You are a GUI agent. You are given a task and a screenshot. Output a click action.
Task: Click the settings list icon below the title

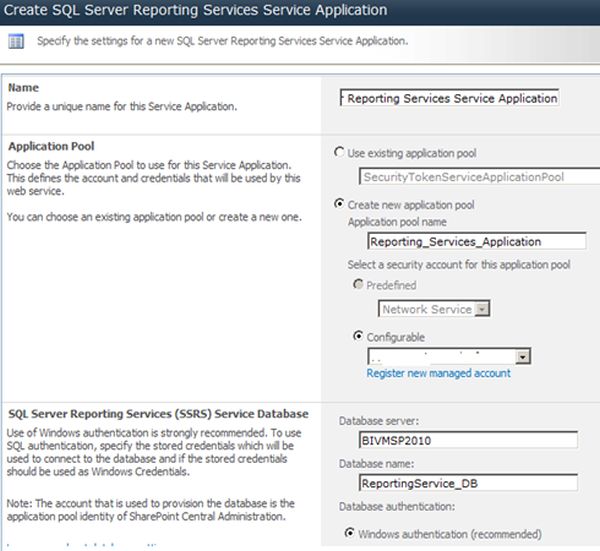[16, 43]
